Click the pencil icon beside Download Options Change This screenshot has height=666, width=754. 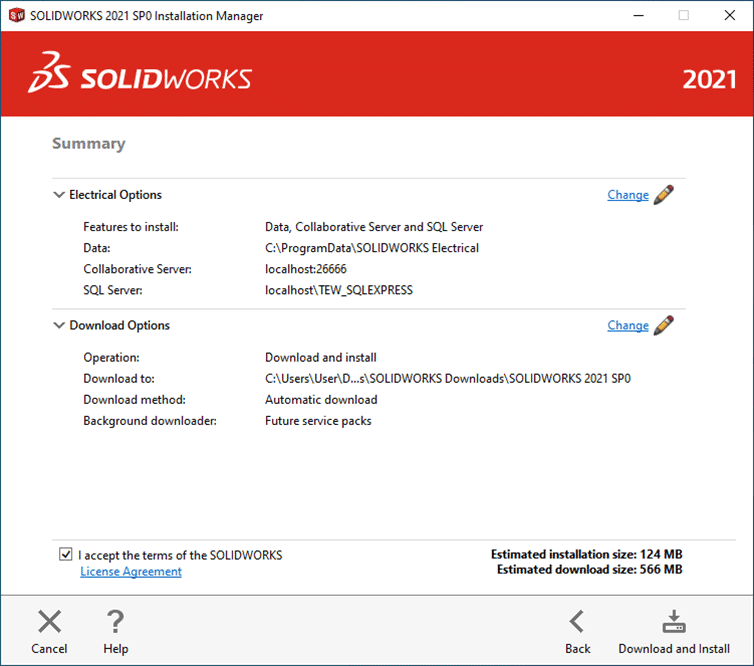pyautogui.click(x=664, y=325)
